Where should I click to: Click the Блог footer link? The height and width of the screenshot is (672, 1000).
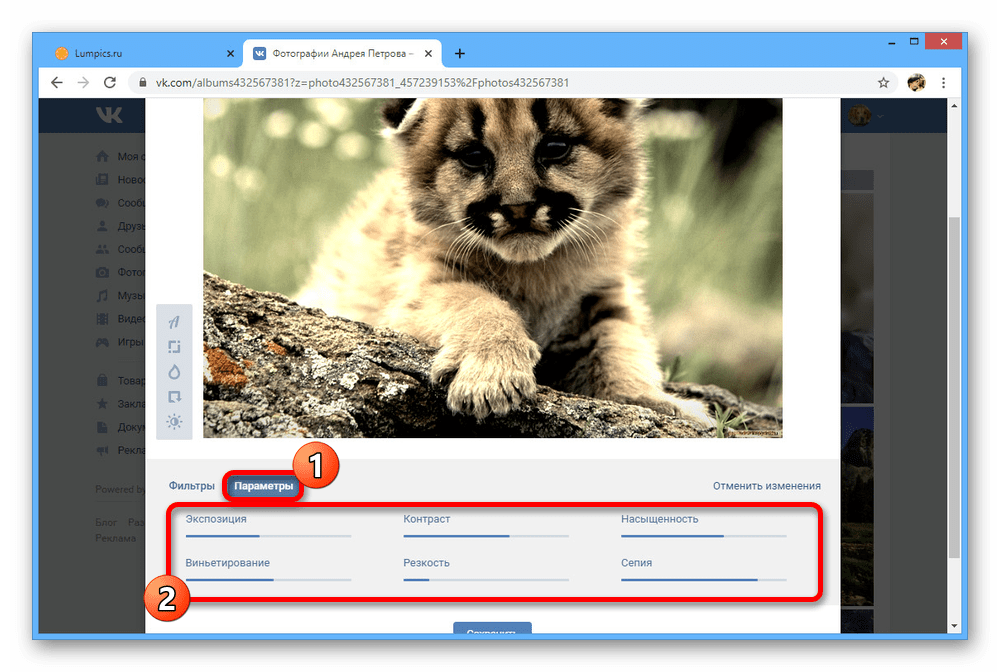pos(106,522)
